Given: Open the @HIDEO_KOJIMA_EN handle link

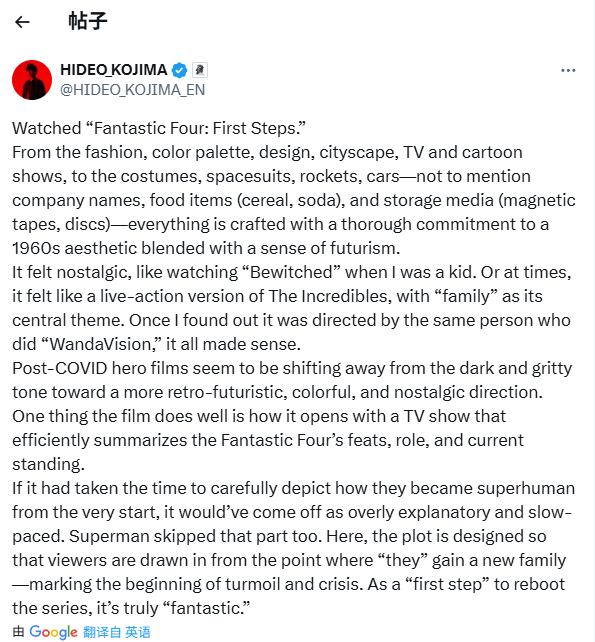Looking at the screenshot, I should click(x=133, y=90).
